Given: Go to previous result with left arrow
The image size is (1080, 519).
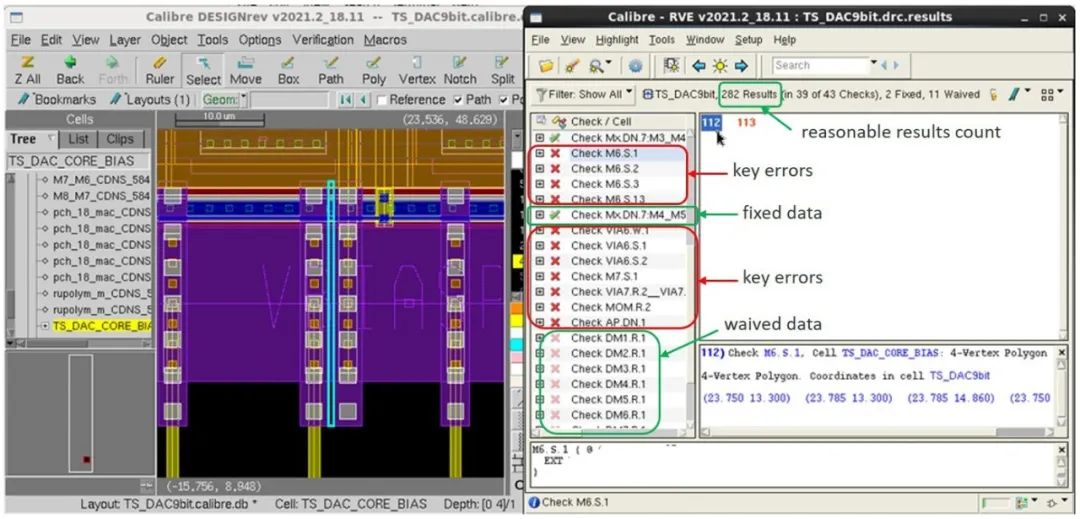Looking at the screenshot, I should coord(699,65).
